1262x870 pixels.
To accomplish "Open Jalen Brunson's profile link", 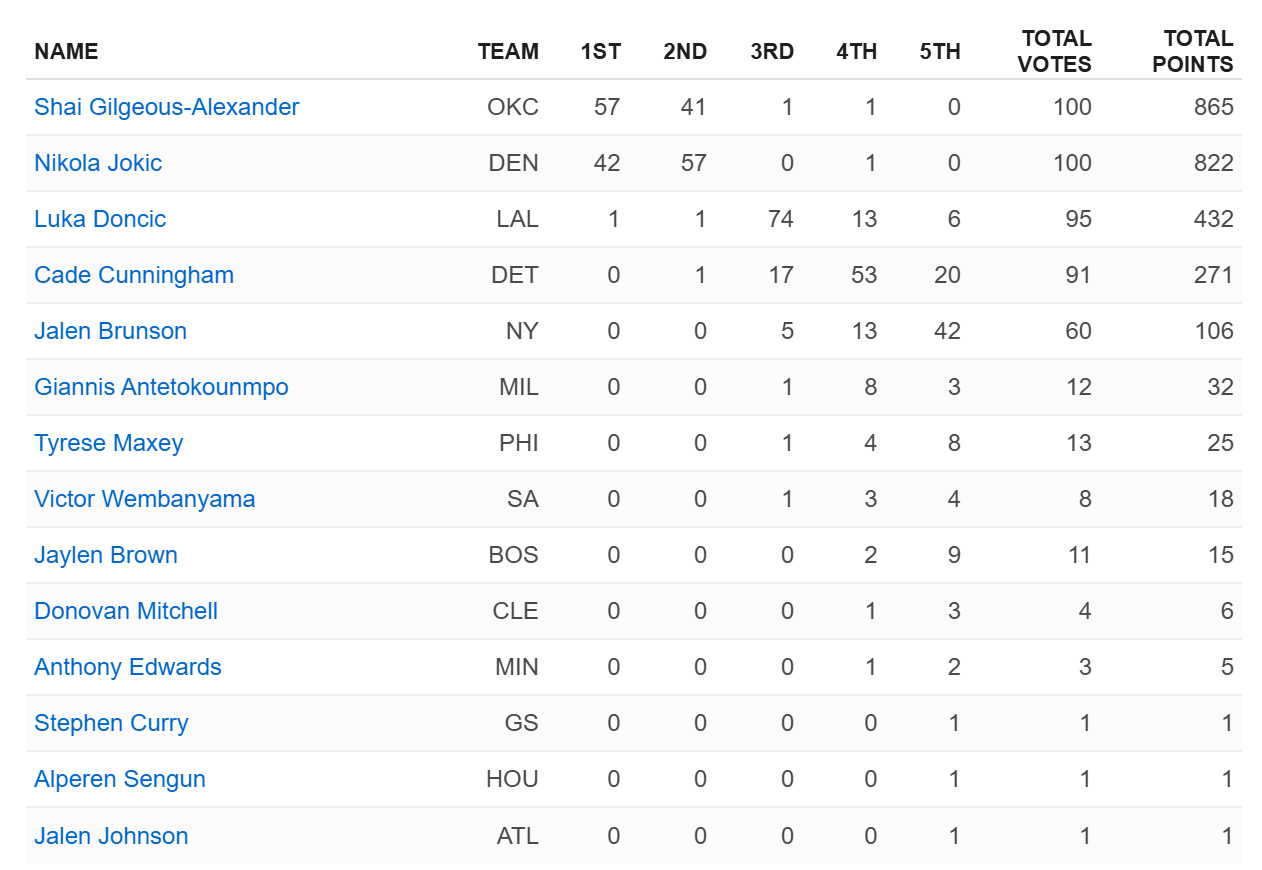I will click(110, 331).
